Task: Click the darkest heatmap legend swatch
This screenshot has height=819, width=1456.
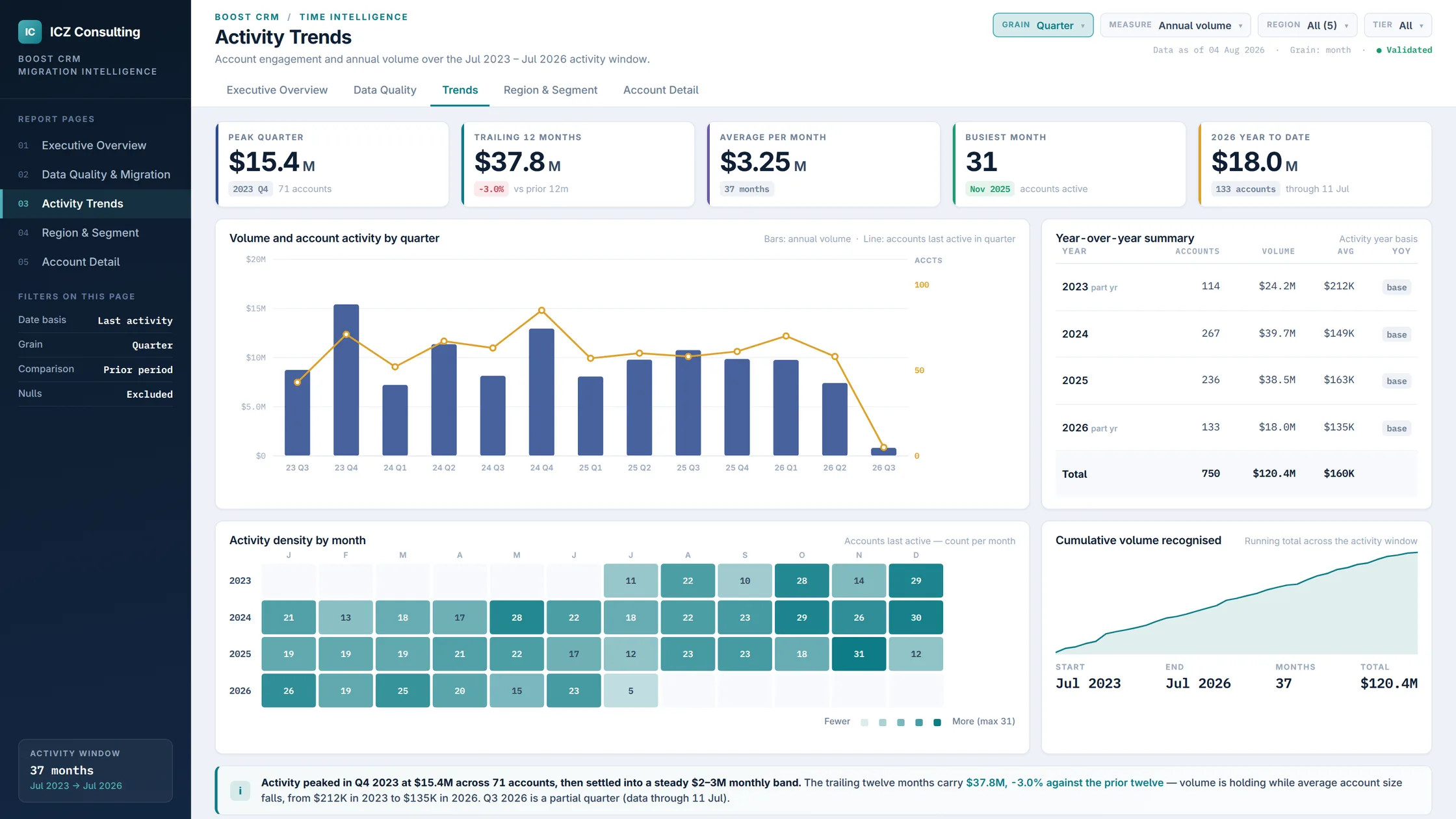Action: (x=937, y=722)
